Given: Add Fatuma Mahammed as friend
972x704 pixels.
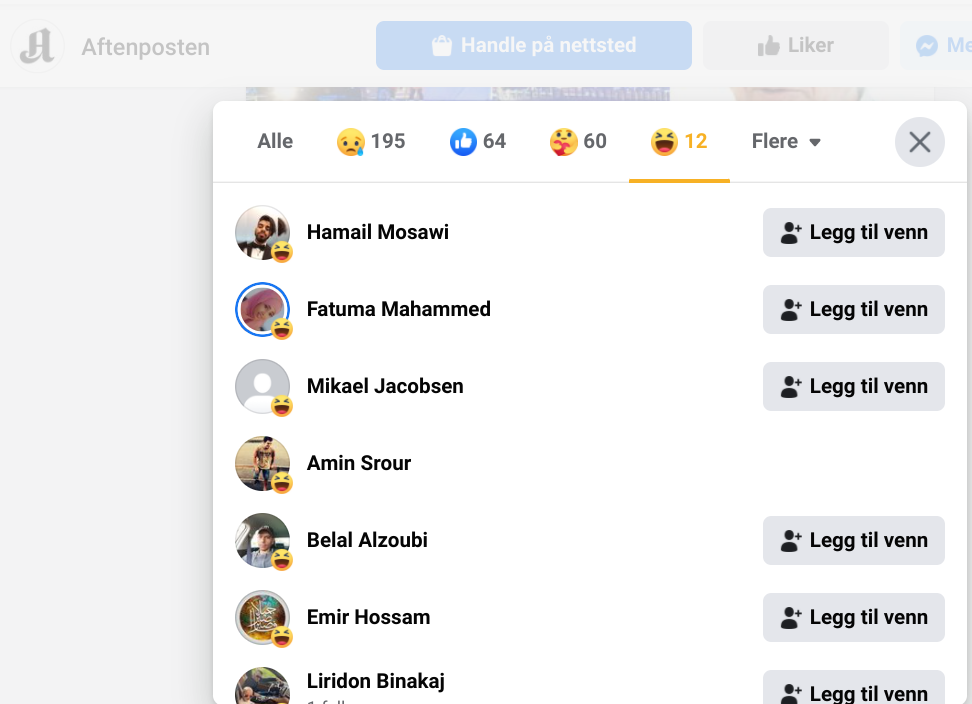Looking at the screenshot, I should 853,309.
